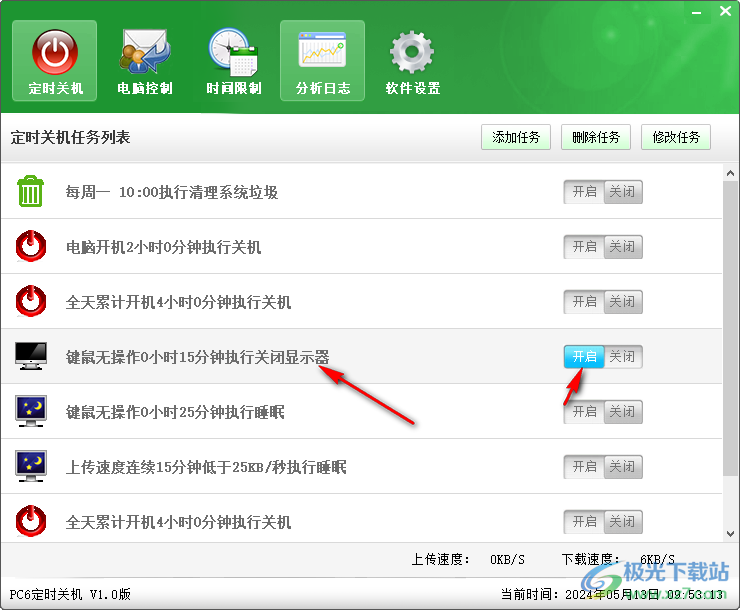The height and width of the screenshot is (610, 740).
Task: Click 删除任务 button
Action: point(596,137)
